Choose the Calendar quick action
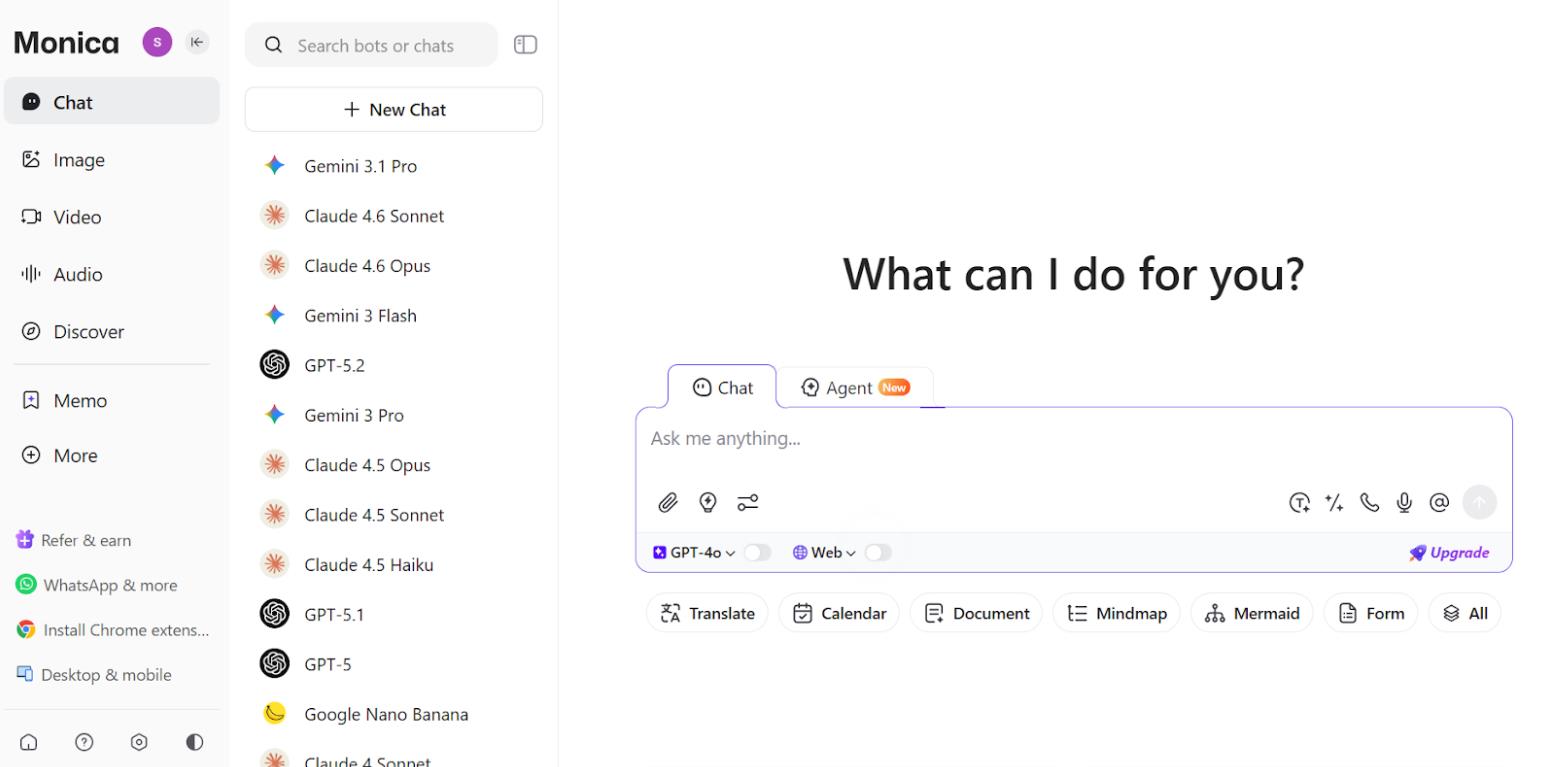The image size is (1545, 767). pyautogui.click(x=839, y=613)
